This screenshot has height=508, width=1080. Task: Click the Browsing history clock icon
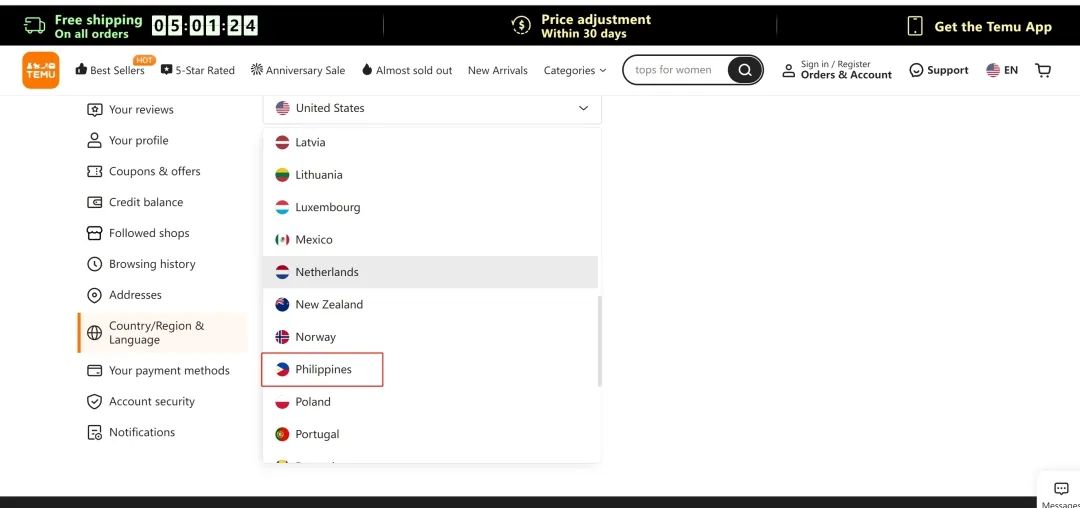pyautogui.click(x=94, y=264)
